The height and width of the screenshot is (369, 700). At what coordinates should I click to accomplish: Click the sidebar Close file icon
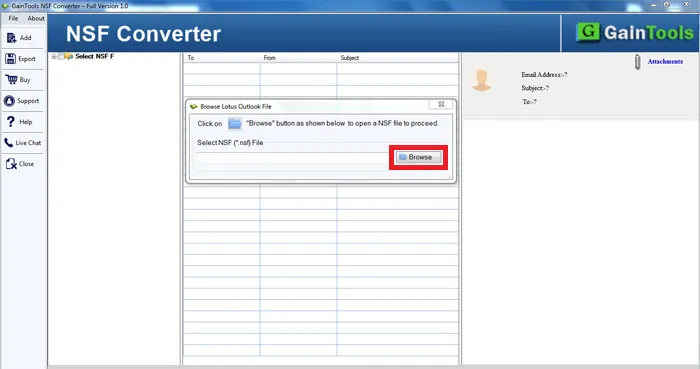(x=11, y=164)
